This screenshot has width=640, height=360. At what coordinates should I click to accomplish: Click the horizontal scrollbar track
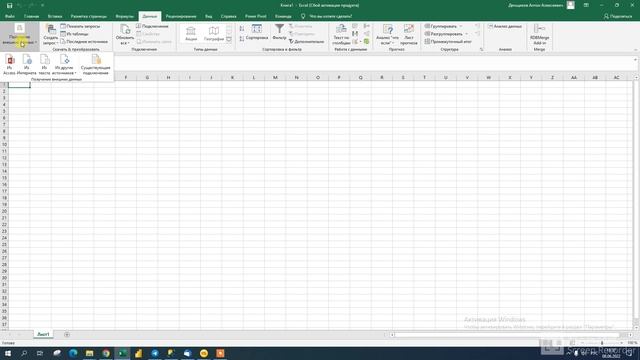(x=510, y=335)
